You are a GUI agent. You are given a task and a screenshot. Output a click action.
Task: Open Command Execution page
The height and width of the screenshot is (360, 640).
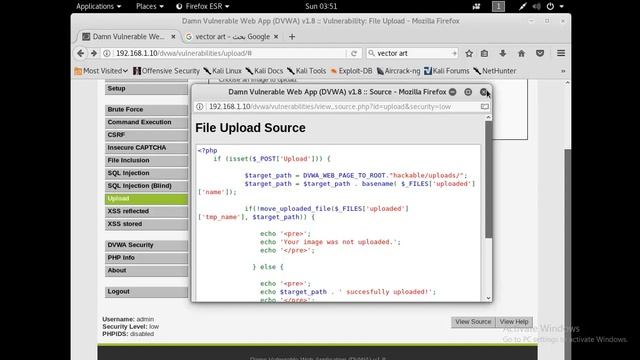146,122
